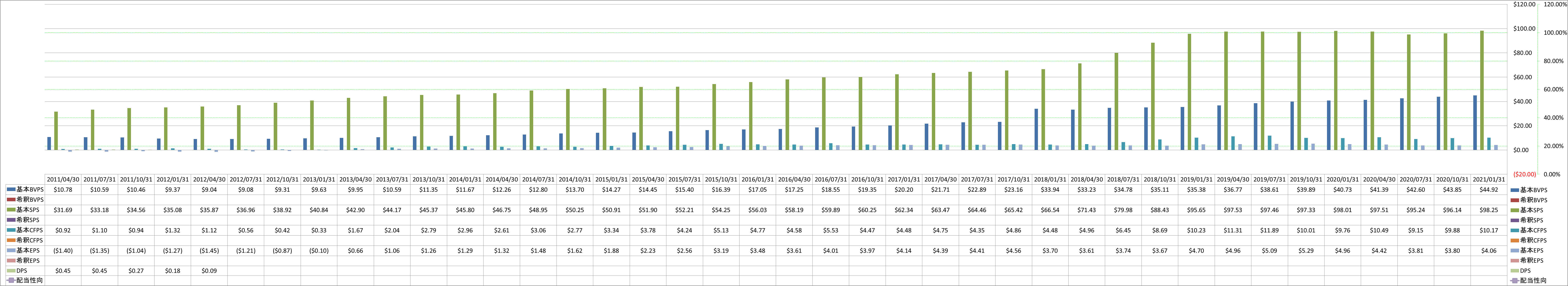The image size is (1568, 286).
Task: Click the $50.25 基本SPS cell for 2014/10/31
Action: pos(575,210)
